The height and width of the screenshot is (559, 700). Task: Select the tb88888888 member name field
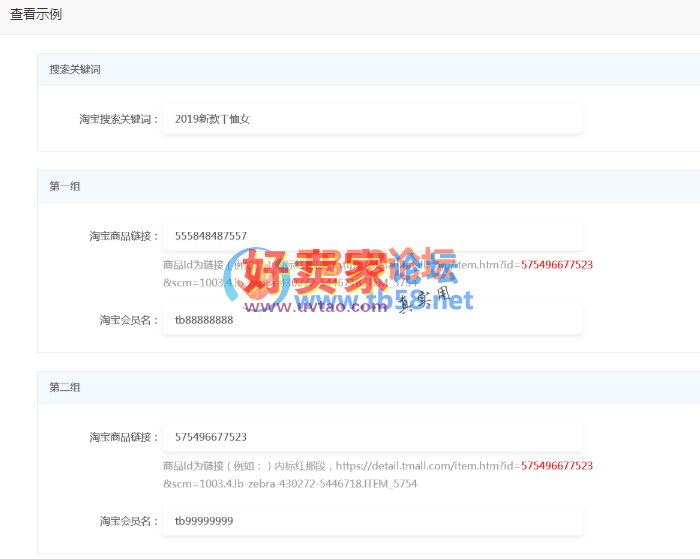pyautogui.click(x=373, y=320)
